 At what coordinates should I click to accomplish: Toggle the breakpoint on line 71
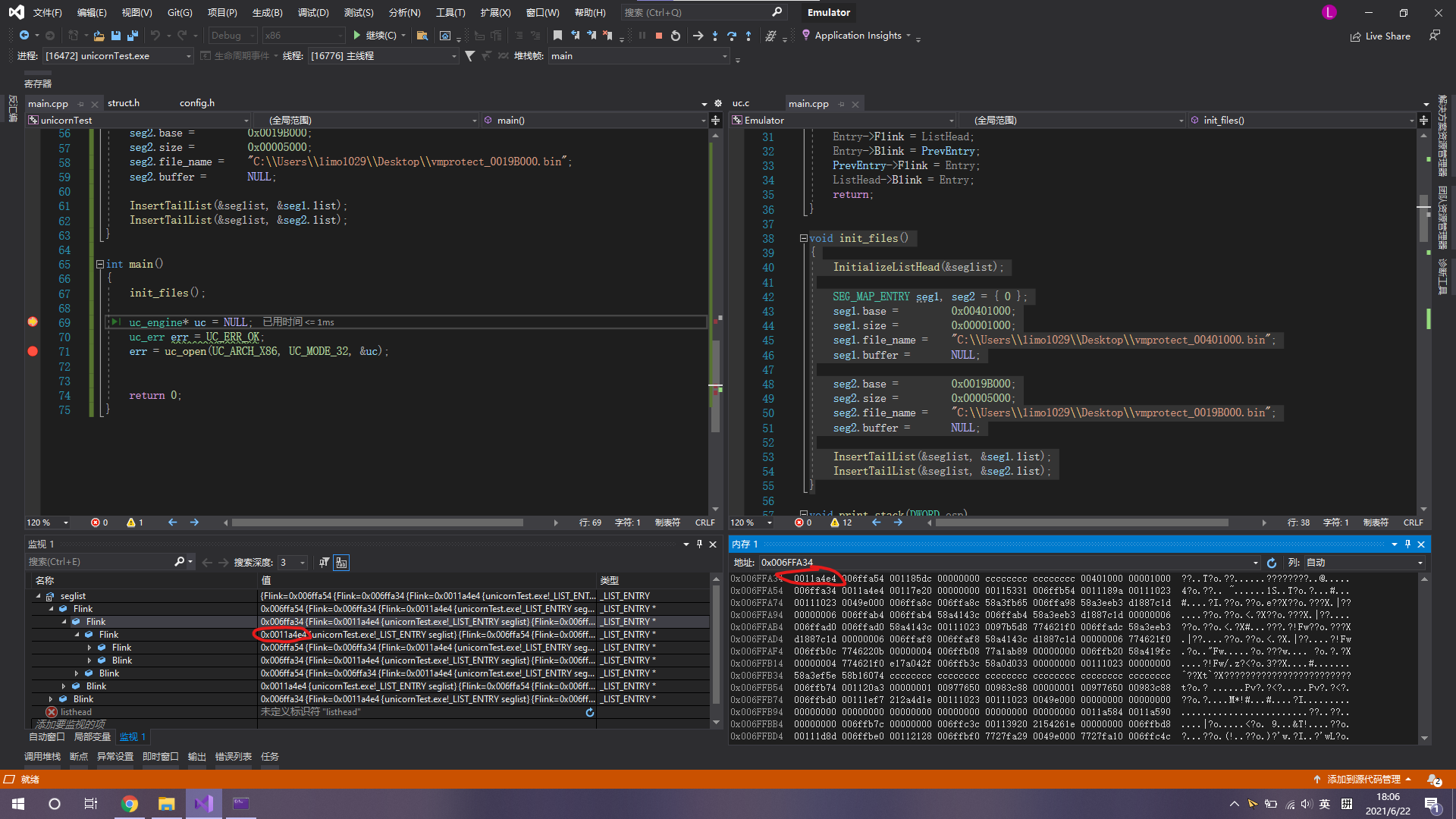32,351
